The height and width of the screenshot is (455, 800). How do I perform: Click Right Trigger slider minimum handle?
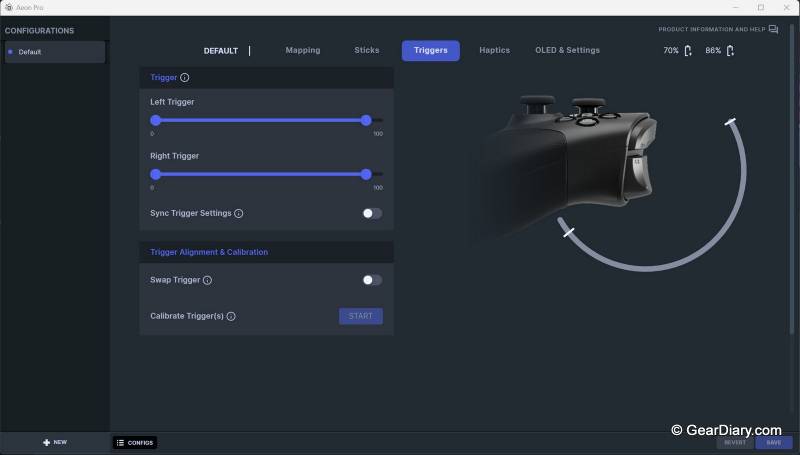click(x=156, y=174)
